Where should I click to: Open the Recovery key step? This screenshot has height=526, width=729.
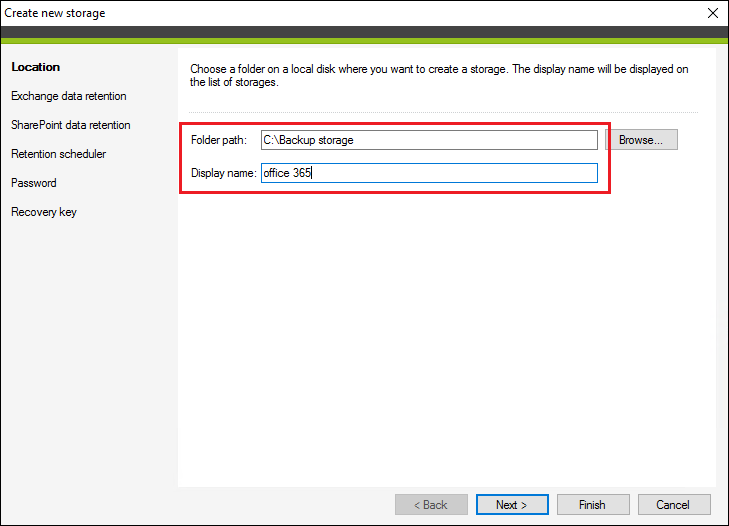44,212
